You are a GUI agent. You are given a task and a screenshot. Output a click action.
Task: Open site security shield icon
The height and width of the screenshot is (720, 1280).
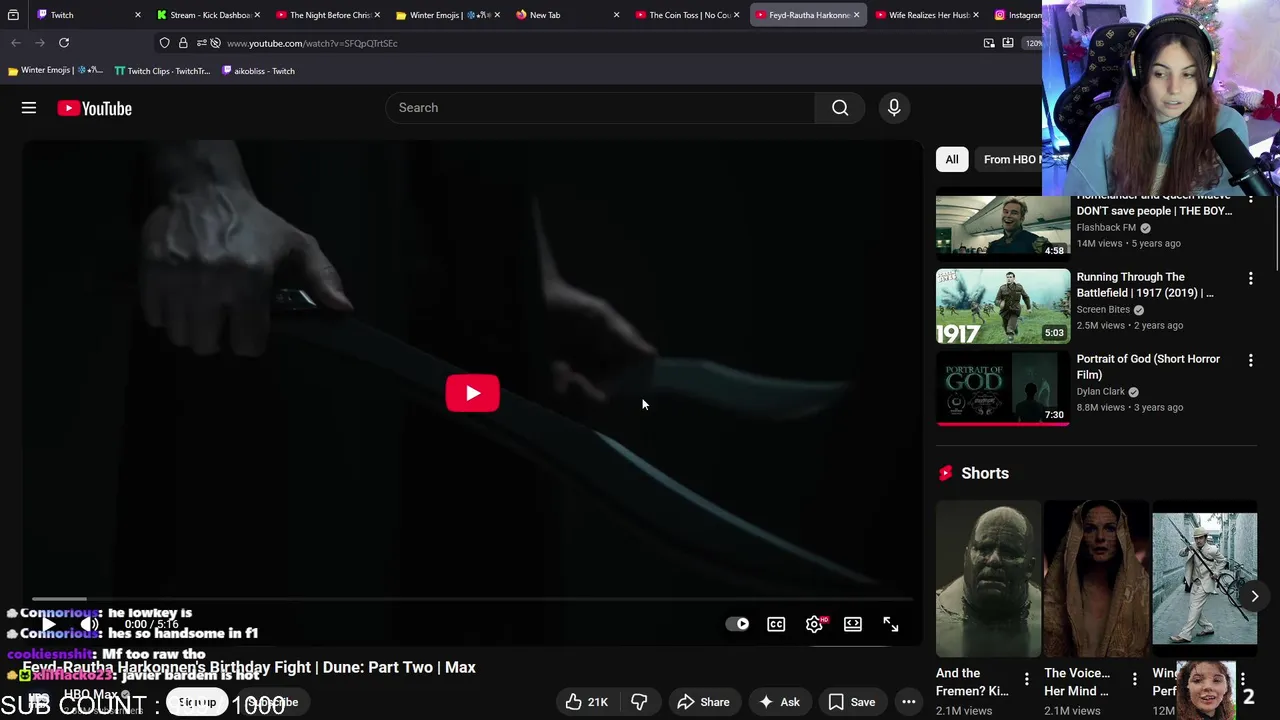pyautogui.click(x=165, y=43)
